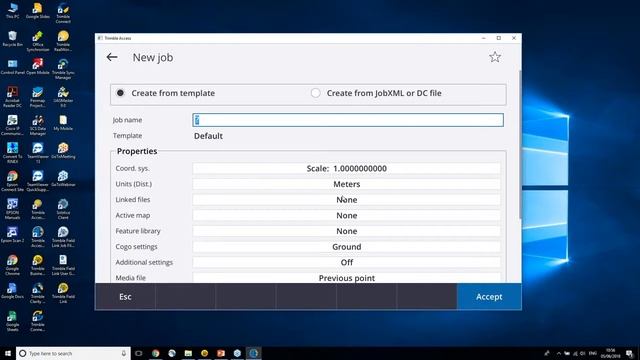
Task: Open Media file Previous point property
Action: tap(347, 278)
